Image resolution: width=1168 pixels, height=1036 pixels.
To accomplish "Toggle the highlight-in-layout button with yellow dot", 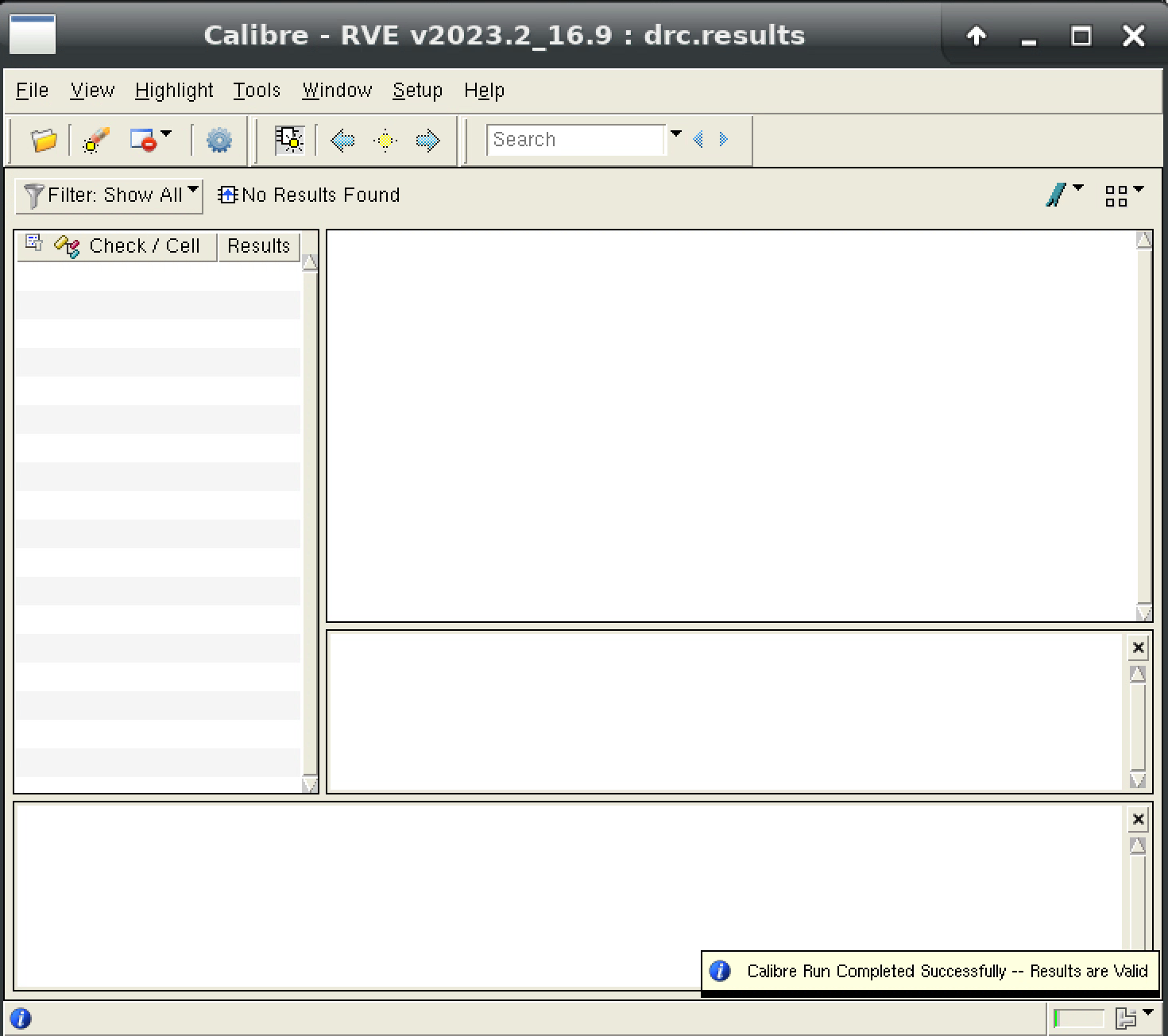I will pos(289,141).
